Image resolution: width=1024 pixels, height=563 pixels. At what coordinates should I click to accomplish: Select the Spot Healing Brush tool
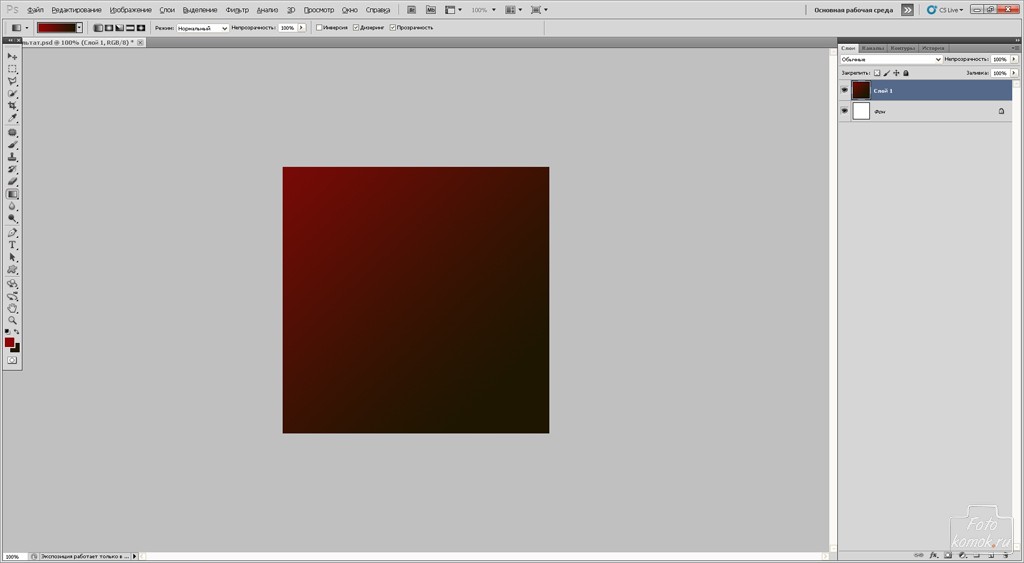[12, 133]
